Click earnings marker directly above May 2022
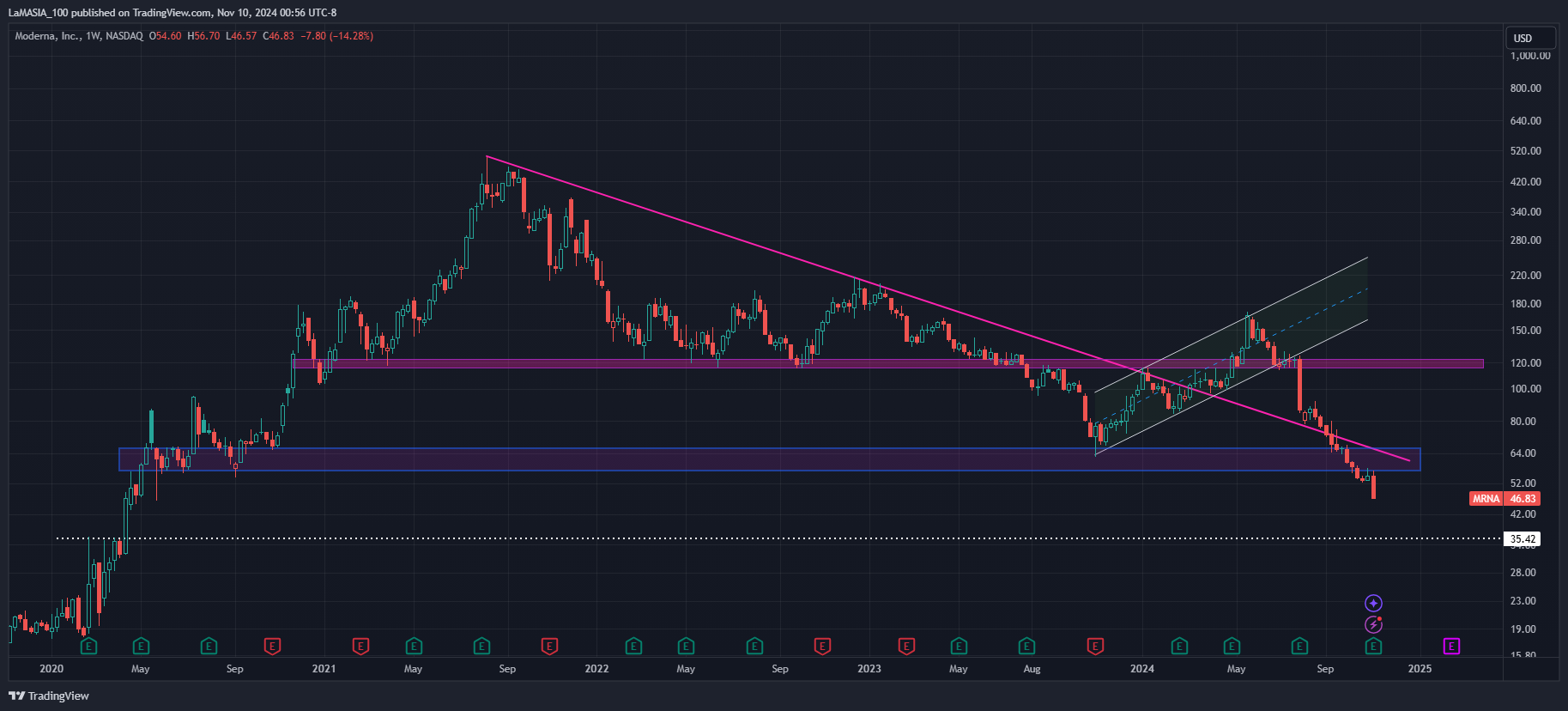Viewport: 1568px width, 711px height. 686,646
